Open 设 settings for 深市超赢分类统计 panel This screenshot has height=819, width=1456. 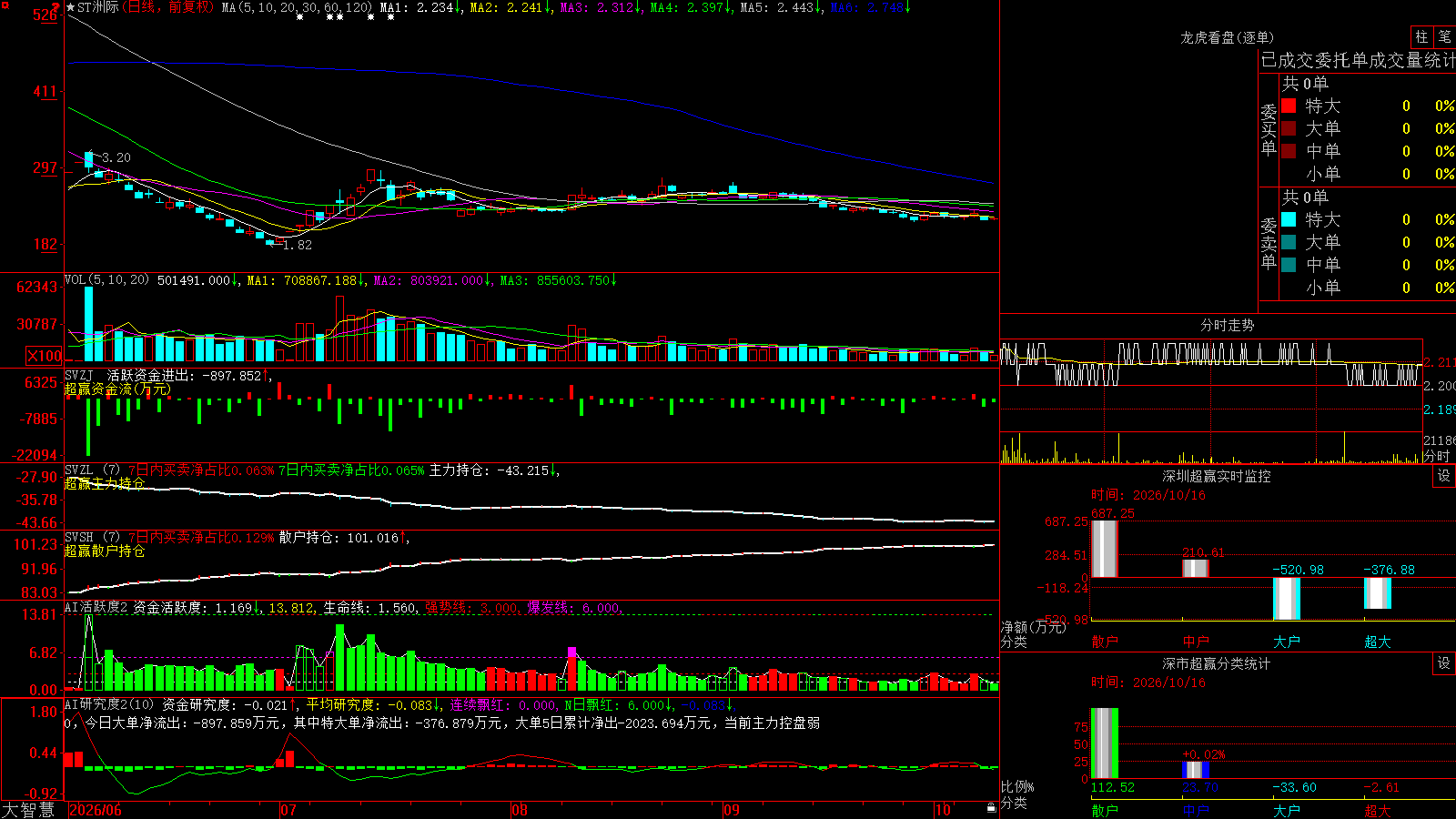(x=1444, y=663)
